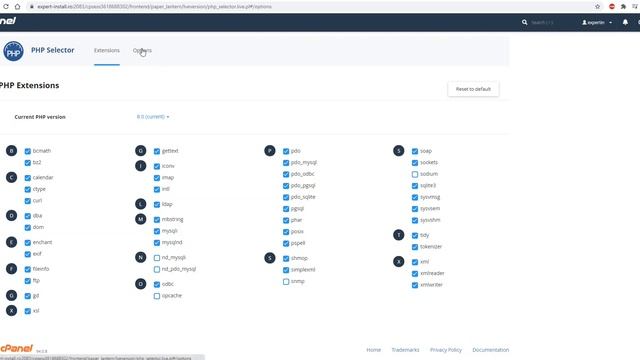Open the PHP version dropdown
The width and height of the screenshot is (640, 360).
(x=153, y=117)
